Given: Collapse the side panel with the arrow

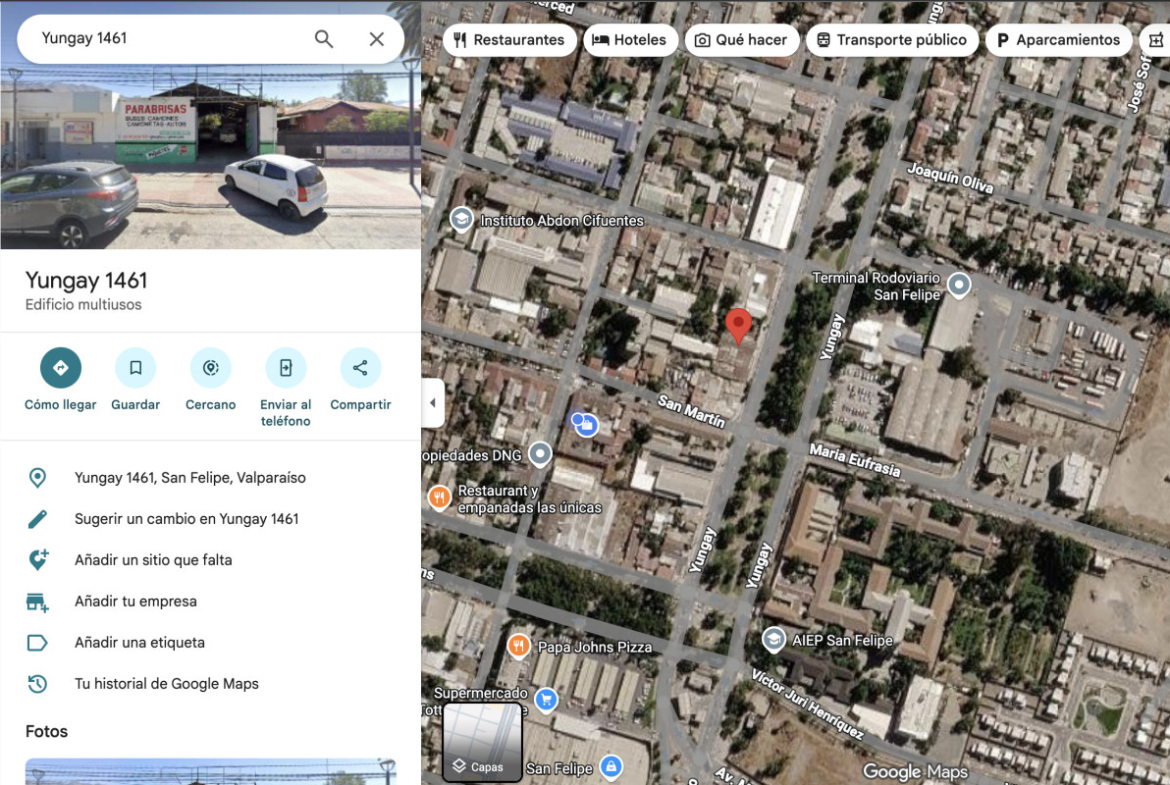Looking at the screenshot, I should tap(433, 403).
